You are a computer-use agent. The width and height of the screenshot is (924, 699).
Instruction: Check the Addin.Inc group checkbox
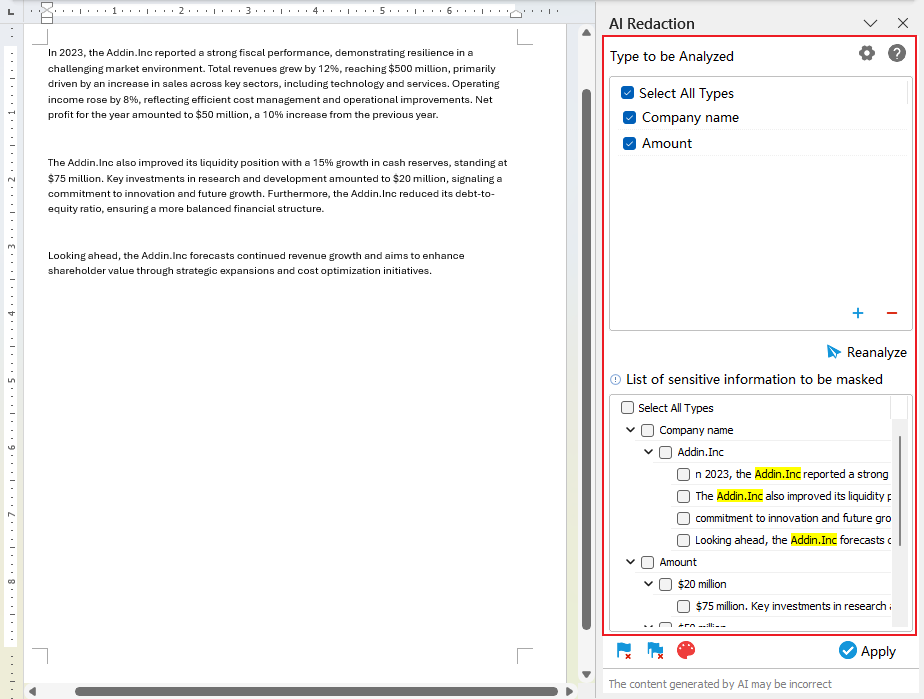pos(665,452)
